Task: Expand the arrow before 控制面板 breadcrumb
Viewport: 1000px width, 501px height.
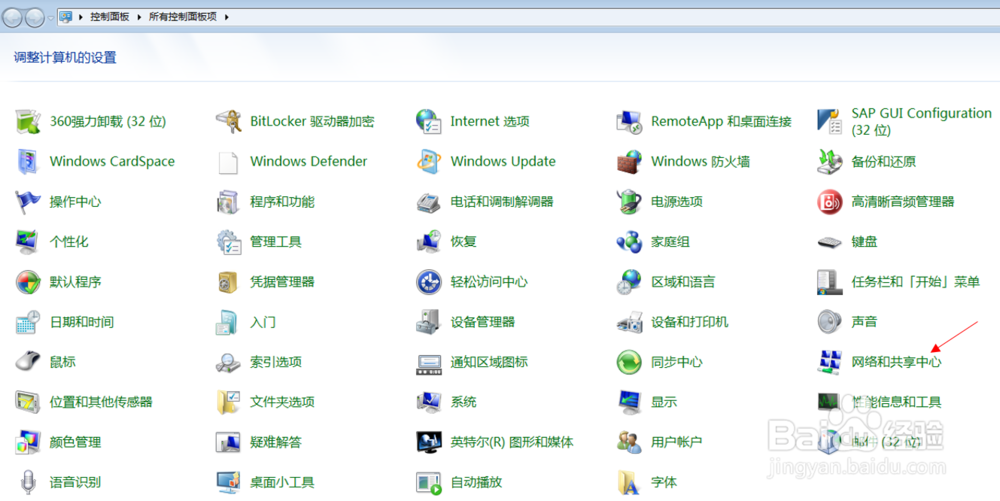Action: pos(81,17)
